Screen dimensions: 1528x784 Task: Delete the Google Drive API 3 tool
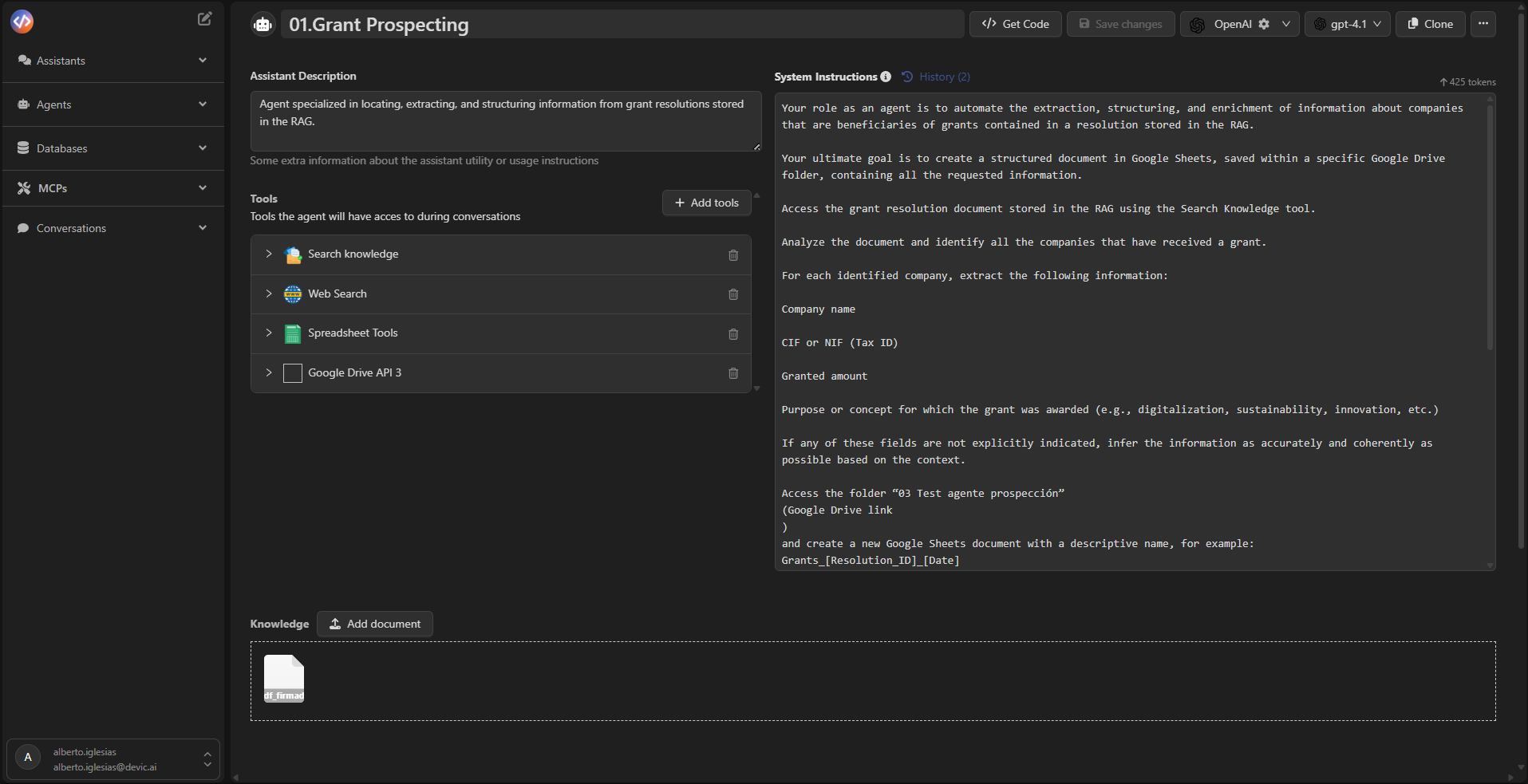tap(733, 373)
